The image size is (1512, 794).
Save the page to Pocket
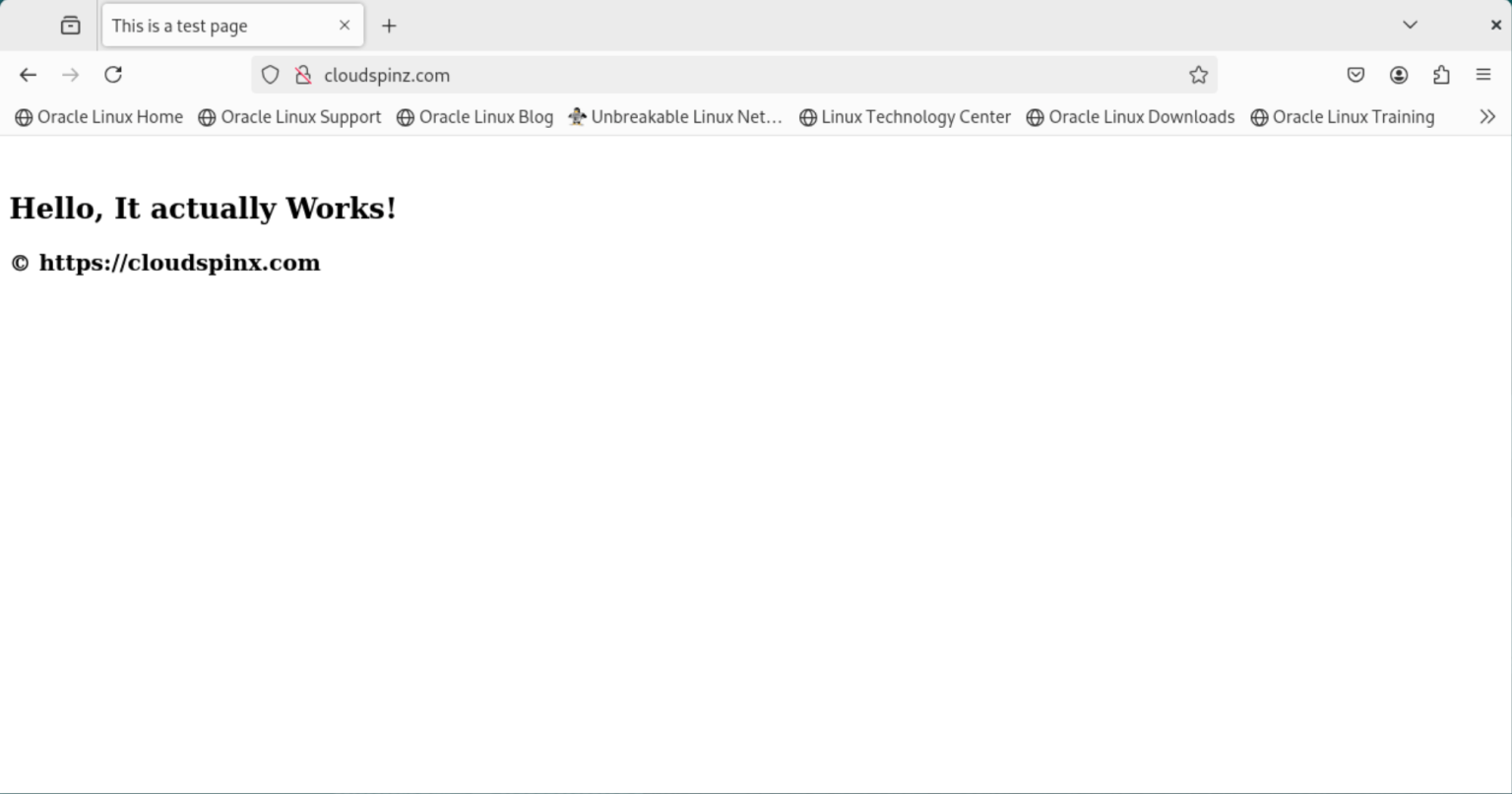(x=1355, y=75)
